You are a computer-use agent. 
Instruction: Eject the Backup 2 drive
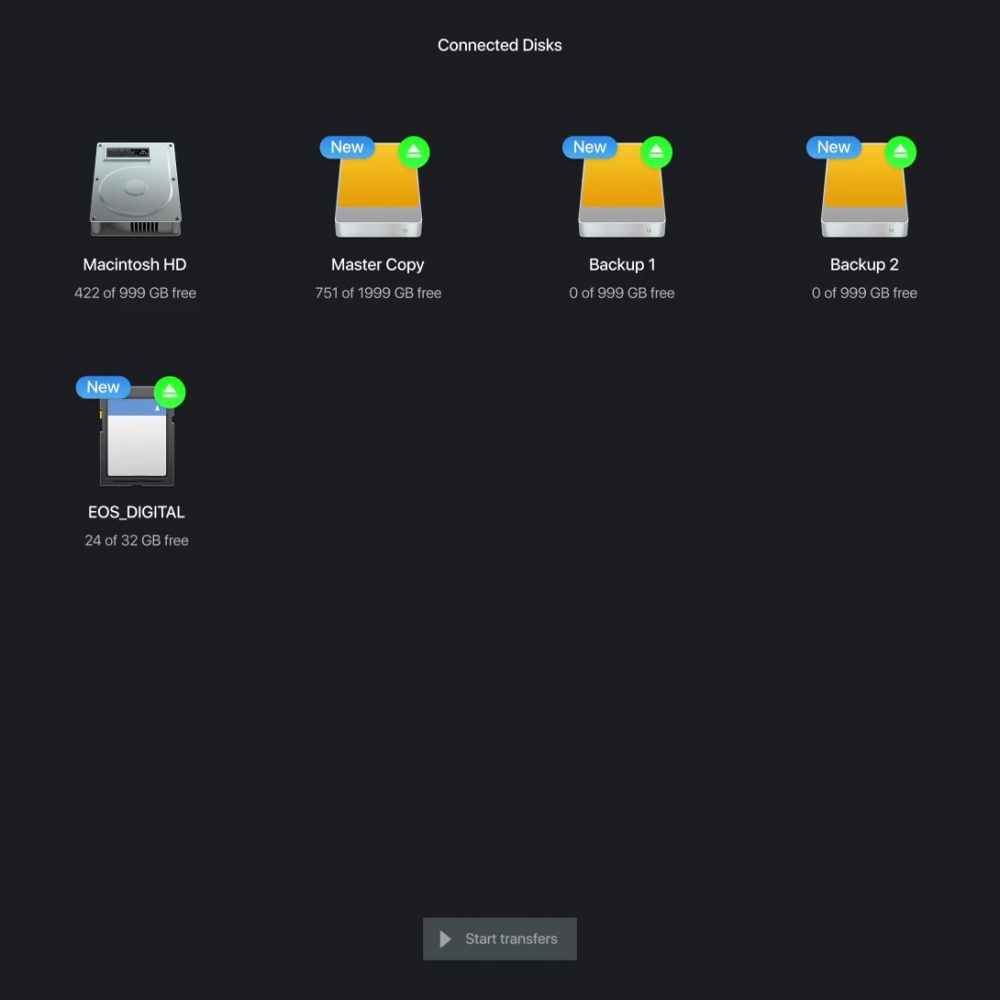[900, 152]
